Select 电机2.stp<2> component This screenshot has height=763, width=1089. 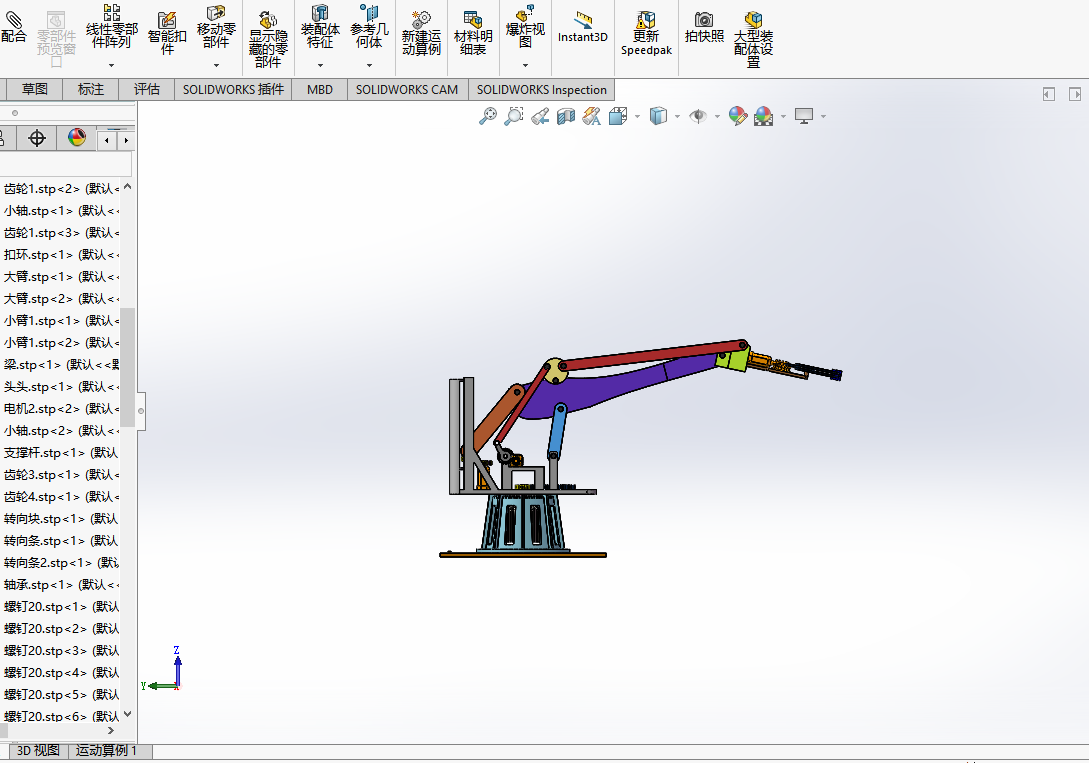tap(61, 408)
